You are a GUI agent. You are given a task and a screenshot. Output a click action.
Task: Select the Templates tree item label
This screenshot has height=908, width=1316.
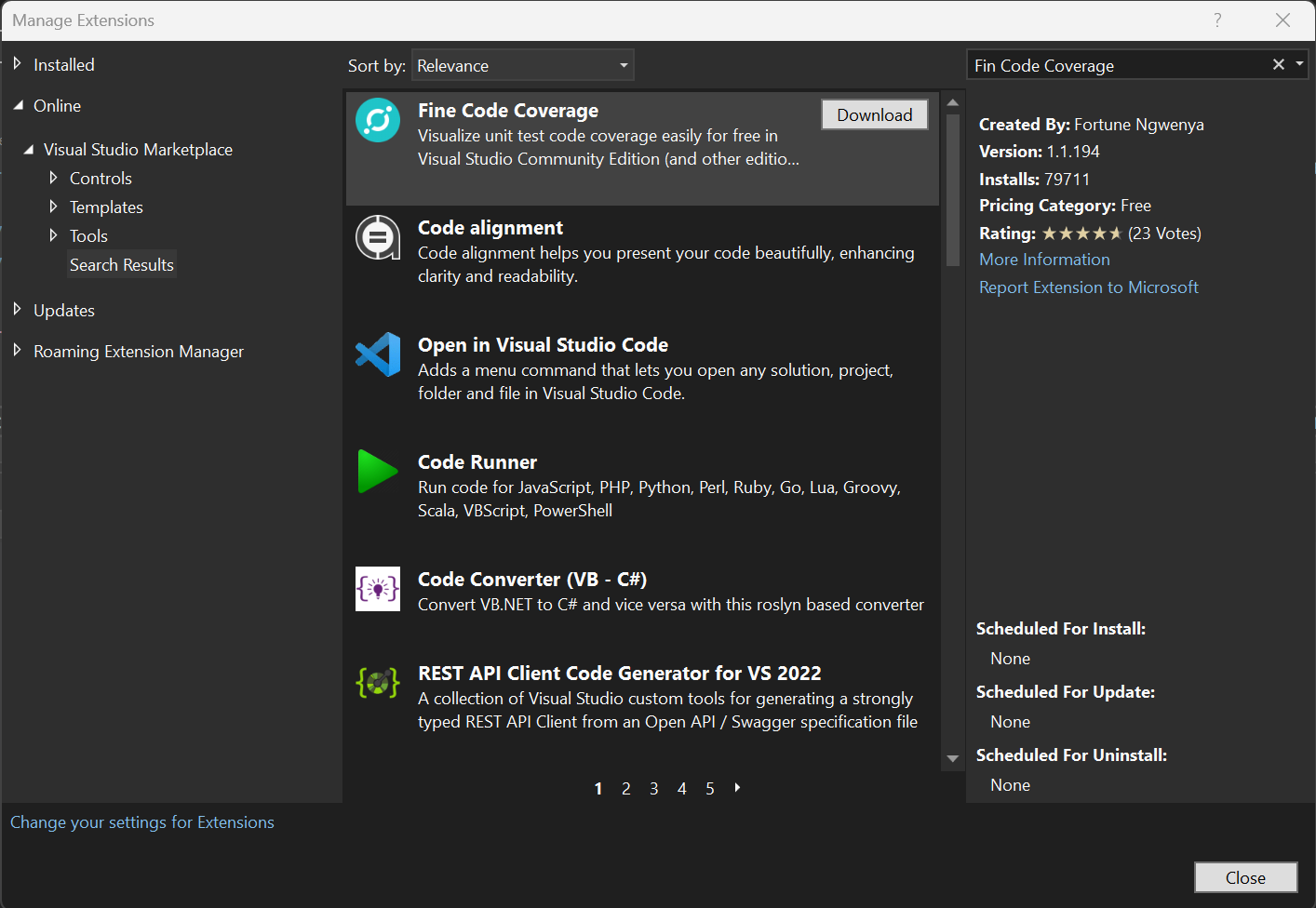pos(106,207)
